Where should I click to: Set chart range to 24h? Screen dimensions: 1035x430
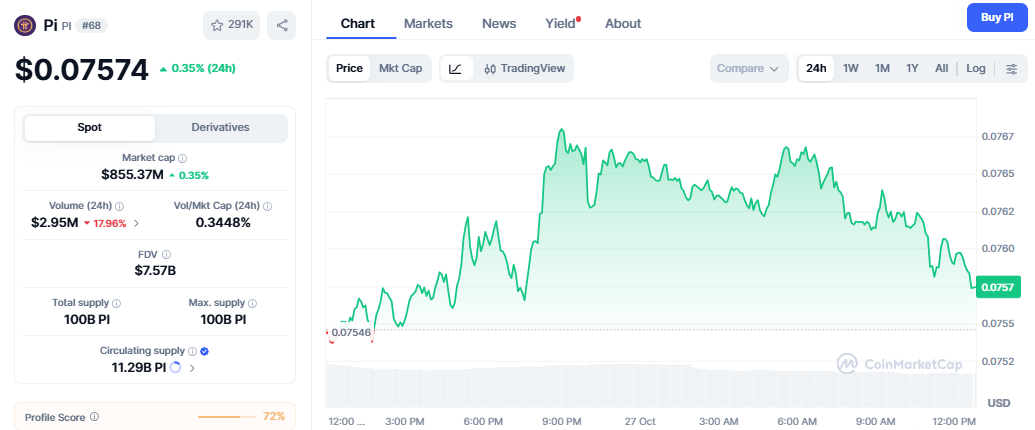[817, 69]
